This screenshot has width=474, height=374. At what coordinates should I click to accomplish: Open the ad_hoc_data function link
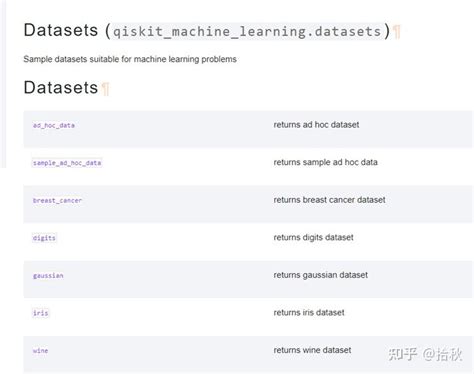click(x=54, y=125)
